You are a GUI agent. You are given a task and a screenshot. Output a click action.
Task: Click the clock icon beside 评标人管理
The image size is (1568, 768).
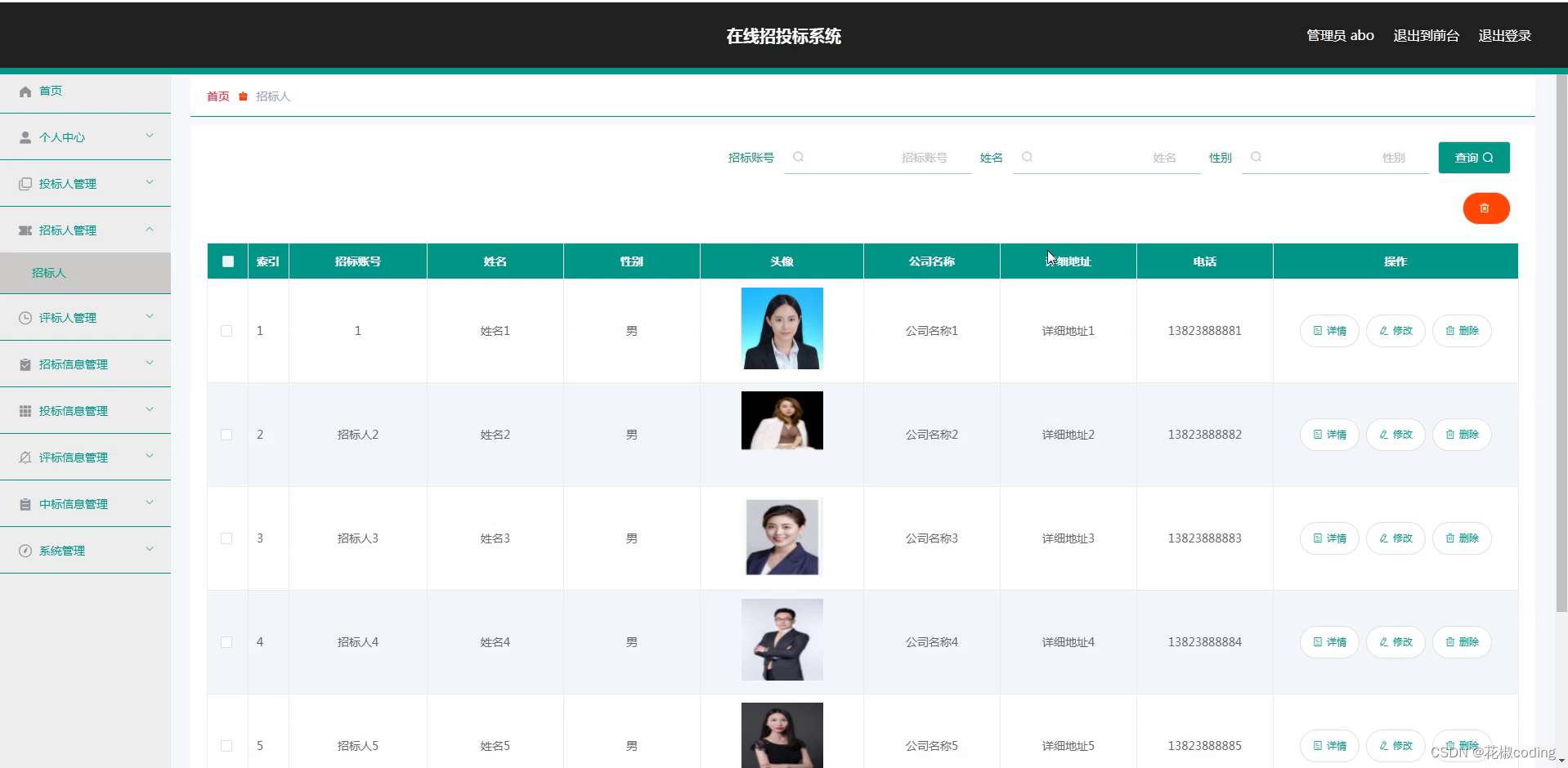coord(25,318)
